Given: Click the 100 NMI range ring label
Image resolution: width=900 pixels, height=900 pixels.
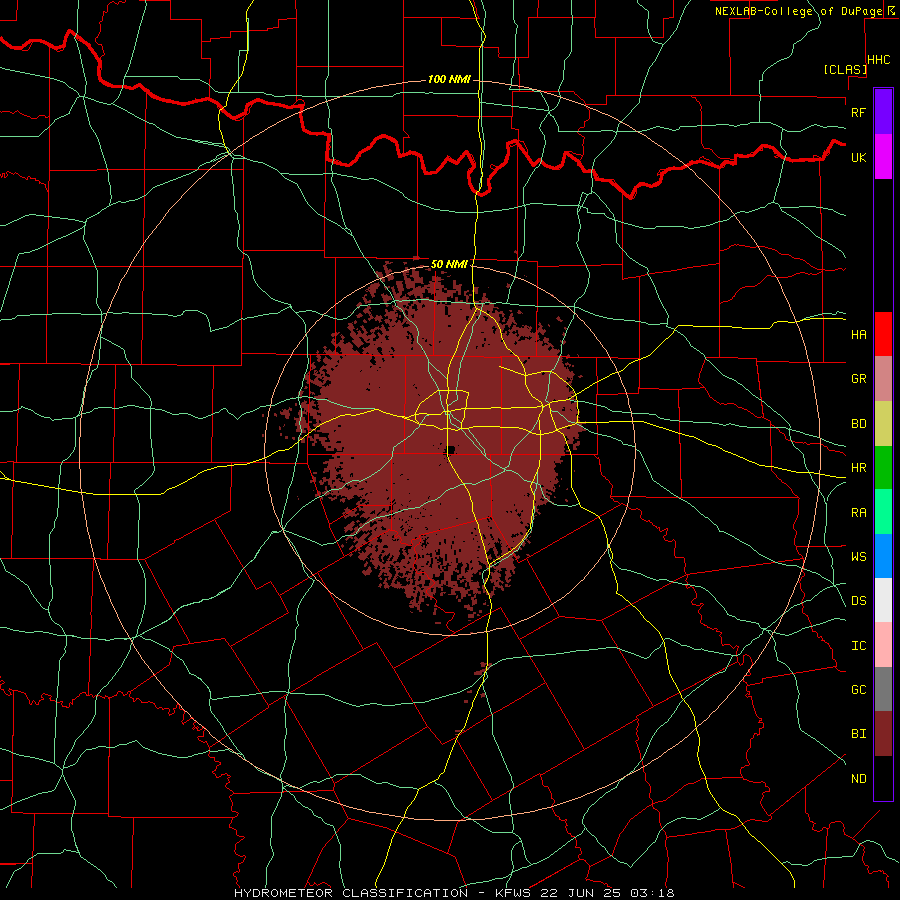Looking at the screenshot, I should pyautogui.click(x=449, y=79).
